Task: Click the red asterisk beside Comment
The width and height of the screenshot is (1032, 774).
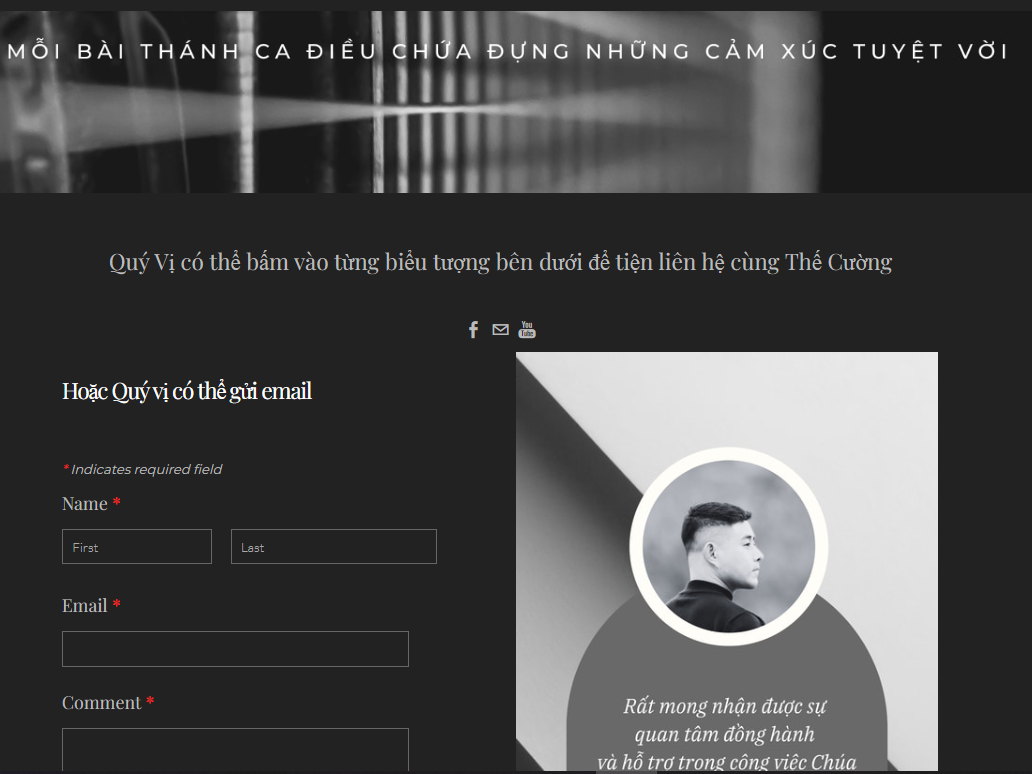Action: [150, 702]
